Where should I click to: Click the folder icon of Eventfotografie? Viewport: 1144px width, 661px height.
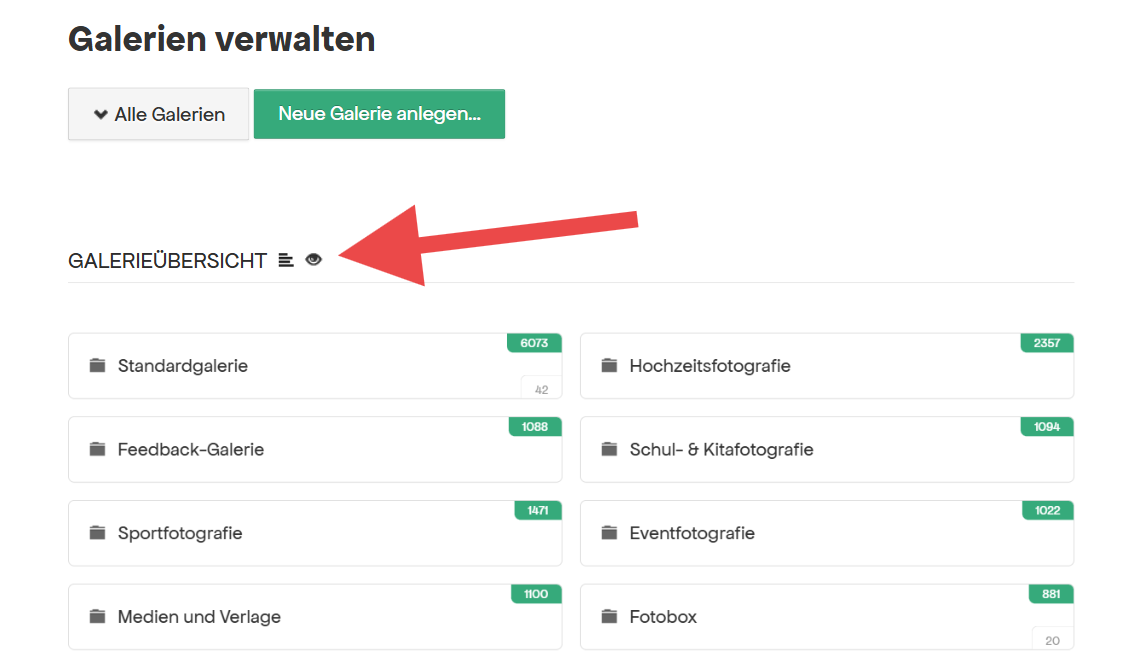[x=609, y=533]
